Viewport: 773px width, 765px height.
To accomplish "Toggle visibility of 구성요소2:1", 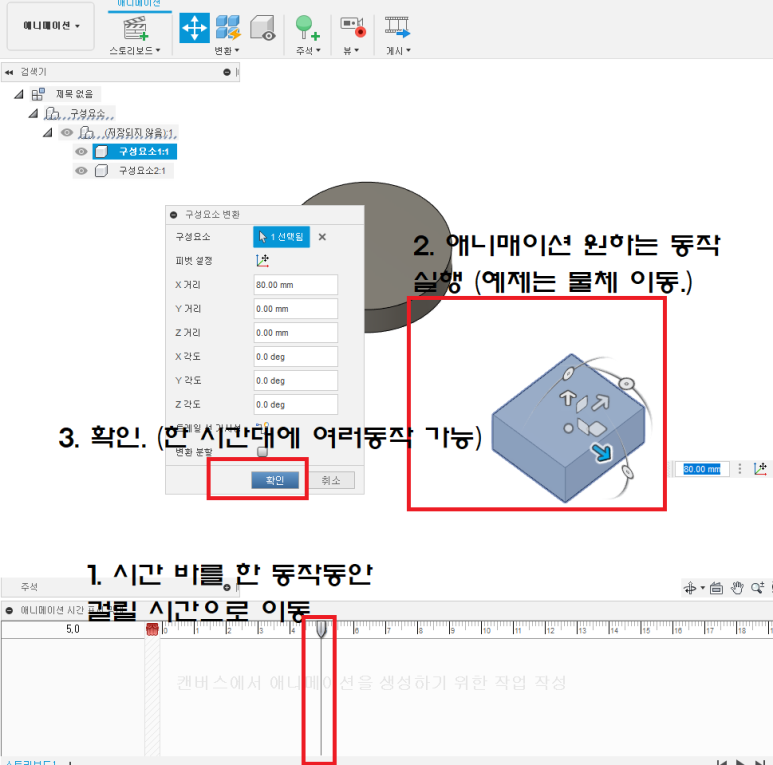I will [81, 171].
